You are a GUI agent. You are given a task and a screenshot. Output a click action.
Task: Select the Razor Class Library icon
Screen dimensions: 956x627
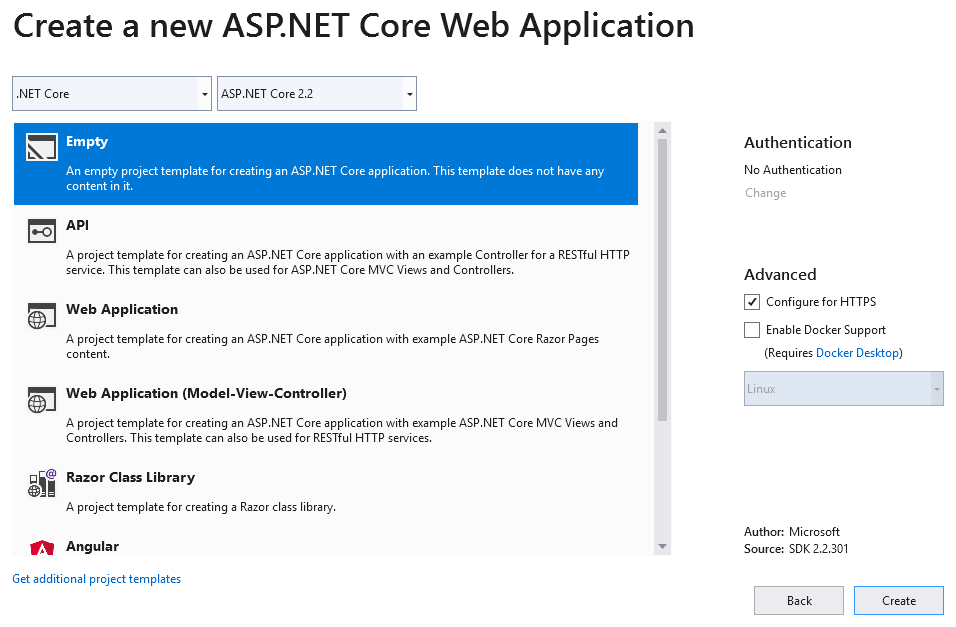pos(41,484)
